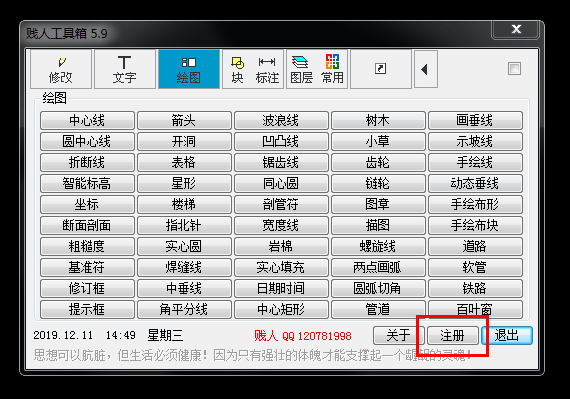Click the 中心线 button
Viewport: 570px width, 399px height.
click(x=87, y=120)
